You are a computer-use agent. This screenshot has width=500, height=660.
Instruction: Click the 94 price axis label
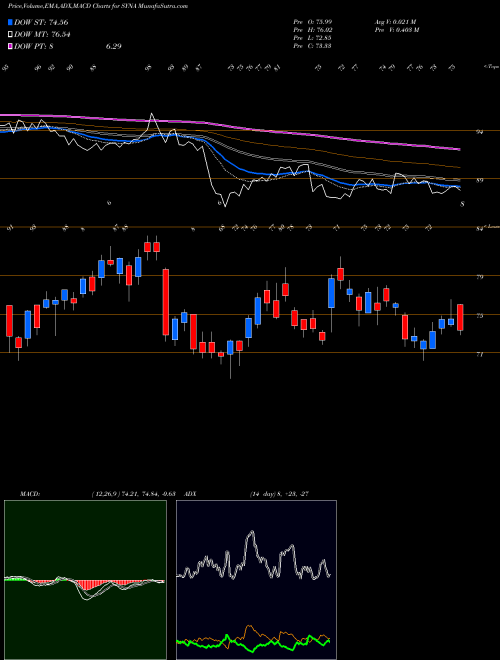coord(479,132)
